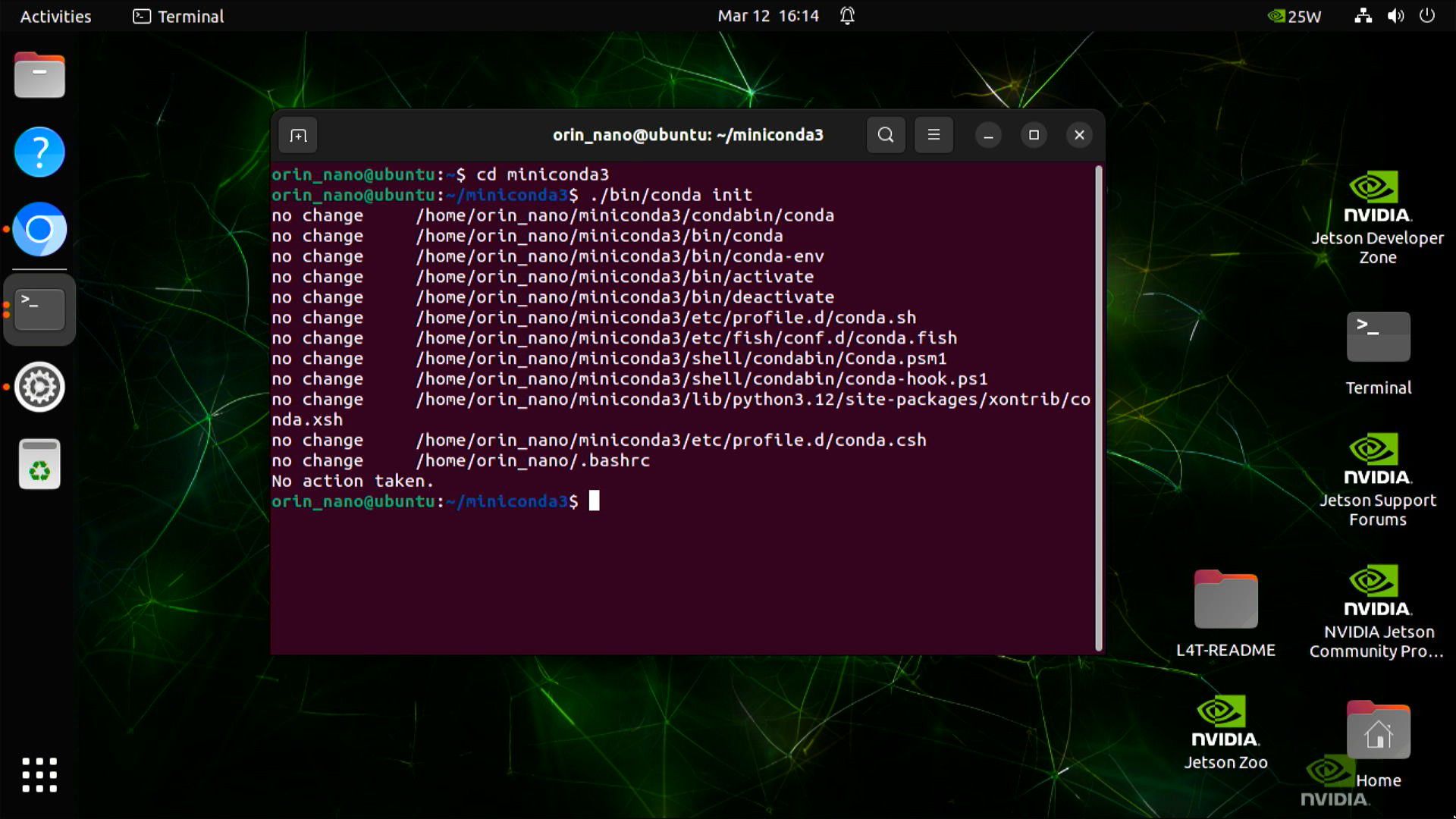This screenshot has width=1456, height=819.
Task: Open a new terminal tab
Action: coord(297,135)
